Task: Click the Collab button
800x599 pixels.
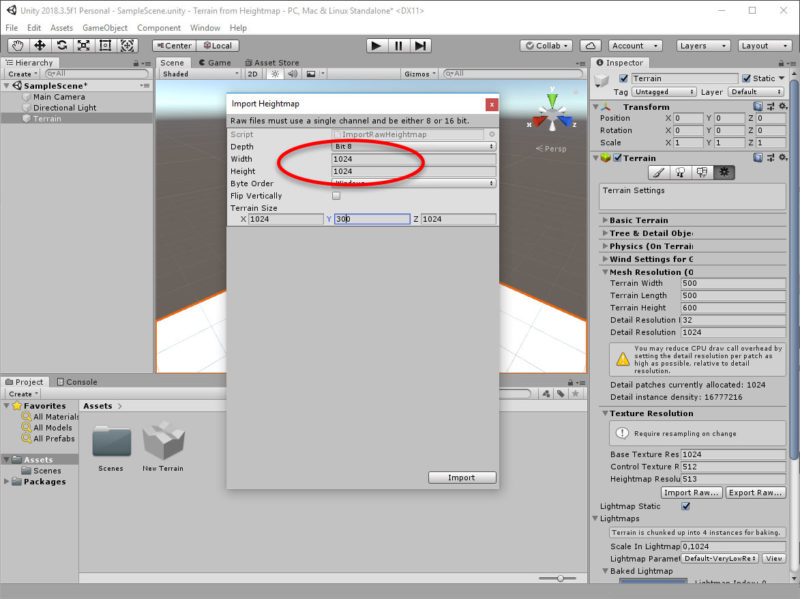Action: [546, 45]
